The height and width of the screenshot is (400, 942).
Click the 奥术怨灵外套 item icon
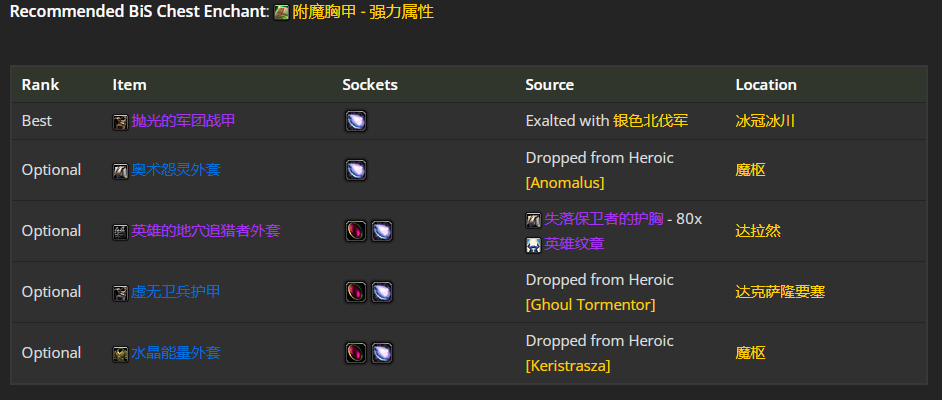click(121, 171)
